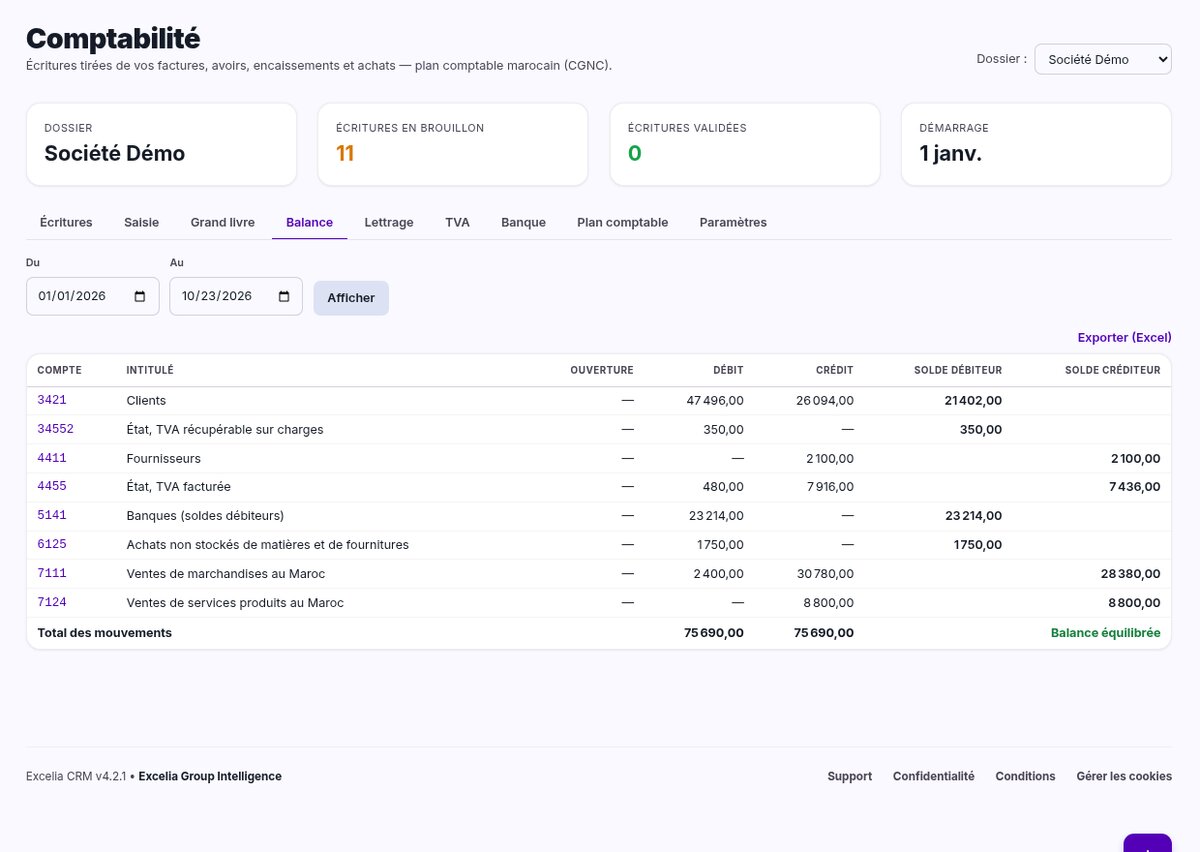
Task: Click the Balance équilibrée status
Action: [1105, 633]
